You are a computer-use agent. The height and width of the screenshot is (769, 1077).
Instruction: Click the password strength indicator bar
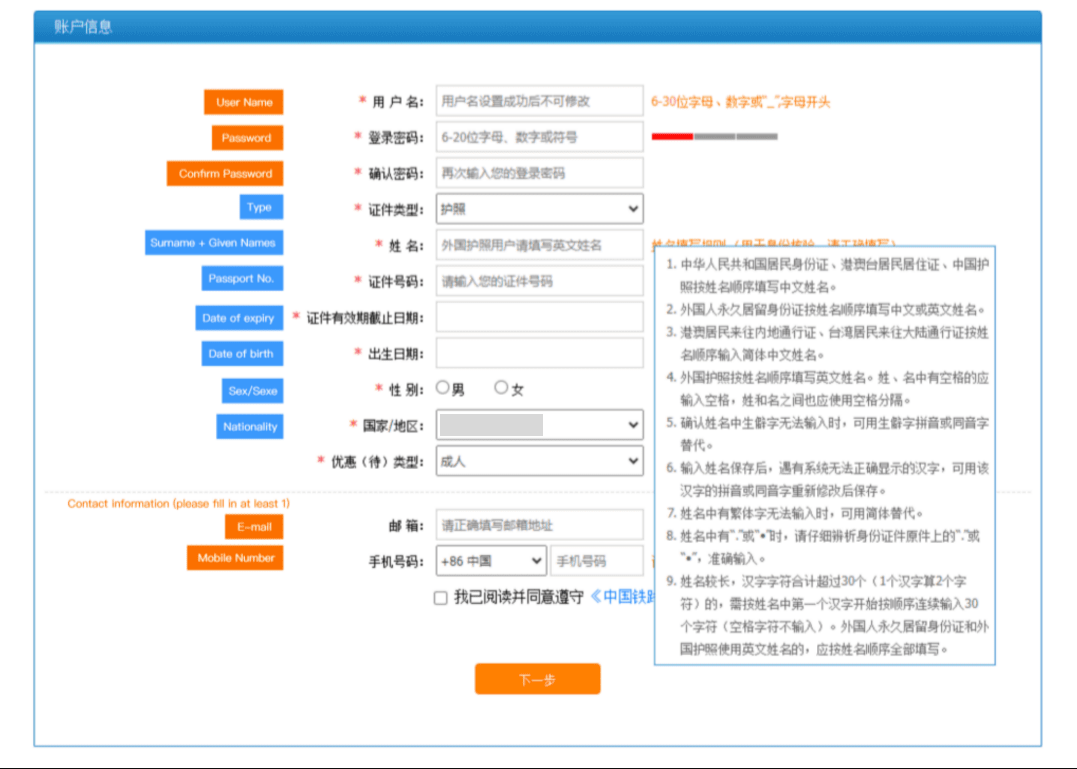pos(714,137)
